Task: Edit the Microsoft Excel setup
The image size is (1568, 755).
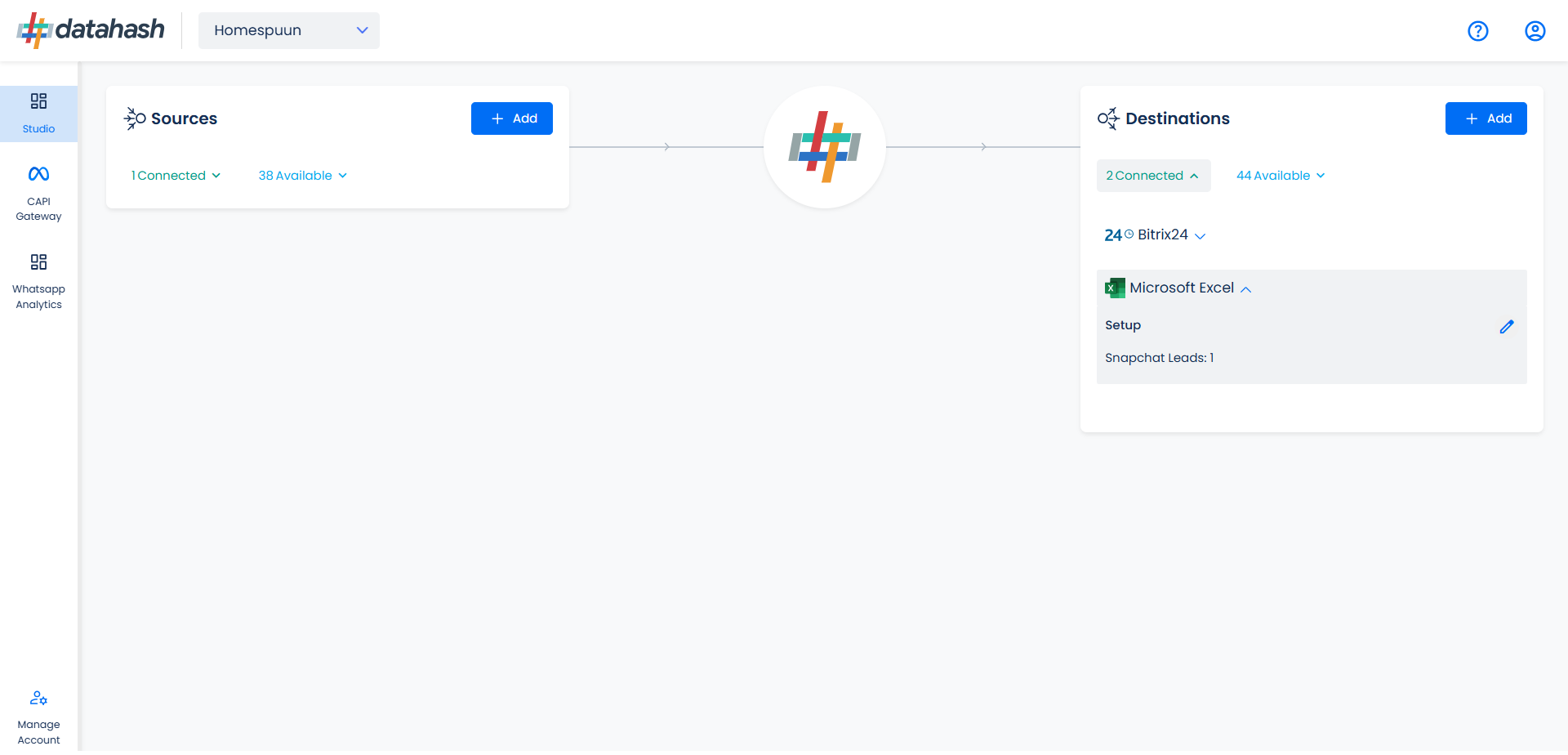Action: (1507, 326)
